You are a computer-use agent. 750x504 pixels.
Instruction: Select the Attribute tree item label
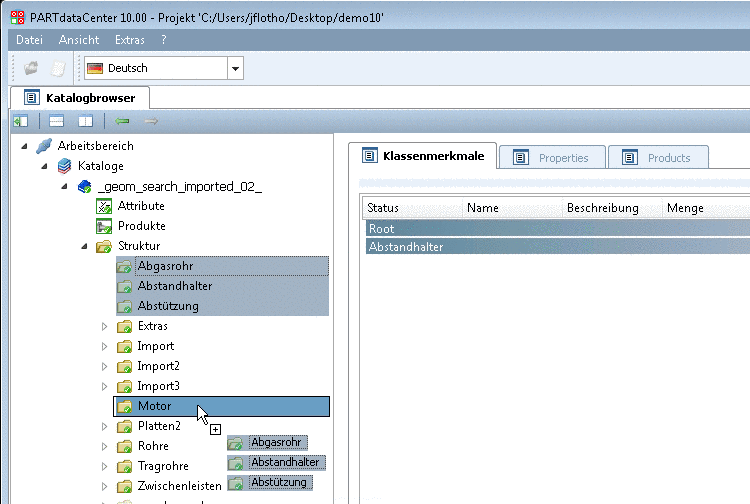pyautogui.click(x=141, y=206)
